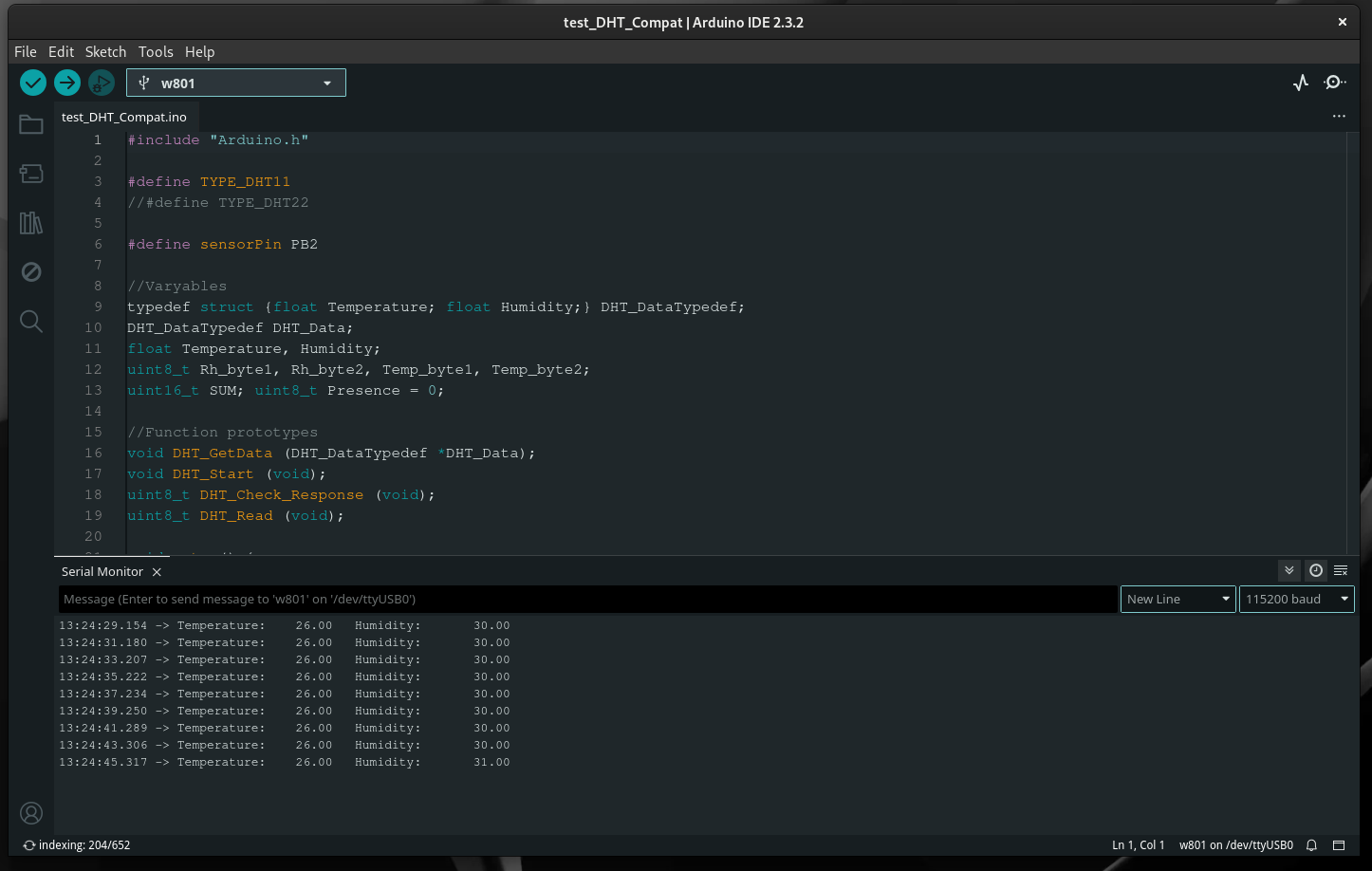
Task: Toggle timestamp display in Serial Monitor
Action: [1316, 570]
